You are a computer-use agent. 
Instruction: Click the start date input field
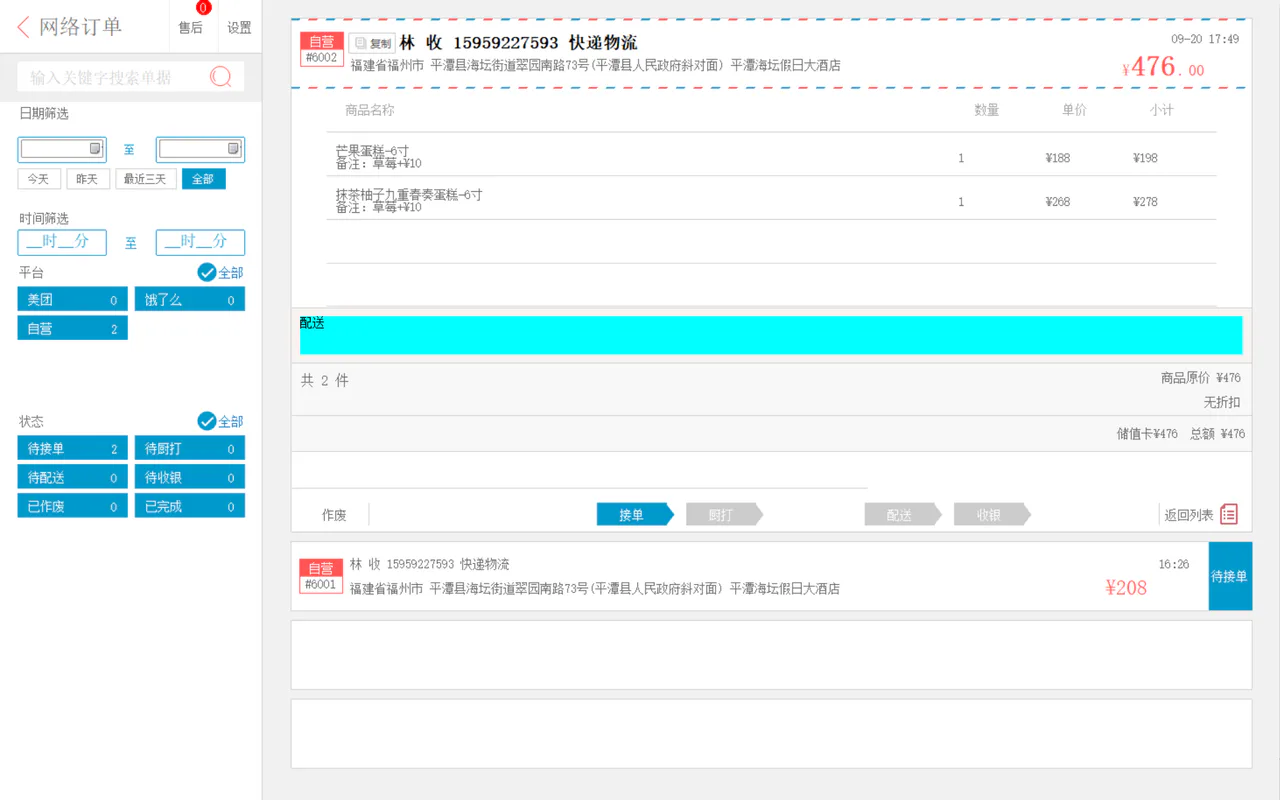coord(62,149)
